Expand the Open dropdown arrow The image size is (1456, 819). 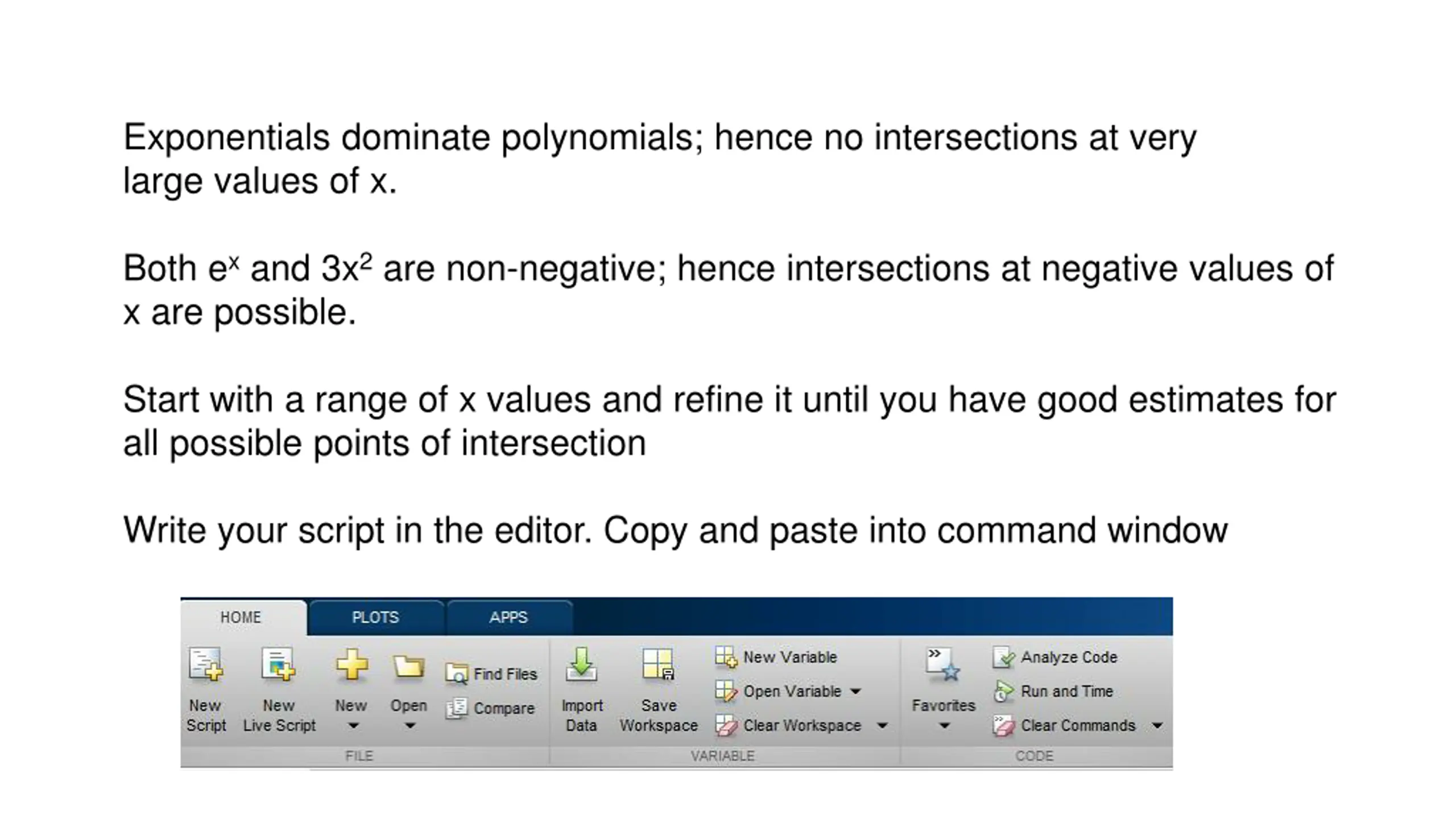click(409, 726)
